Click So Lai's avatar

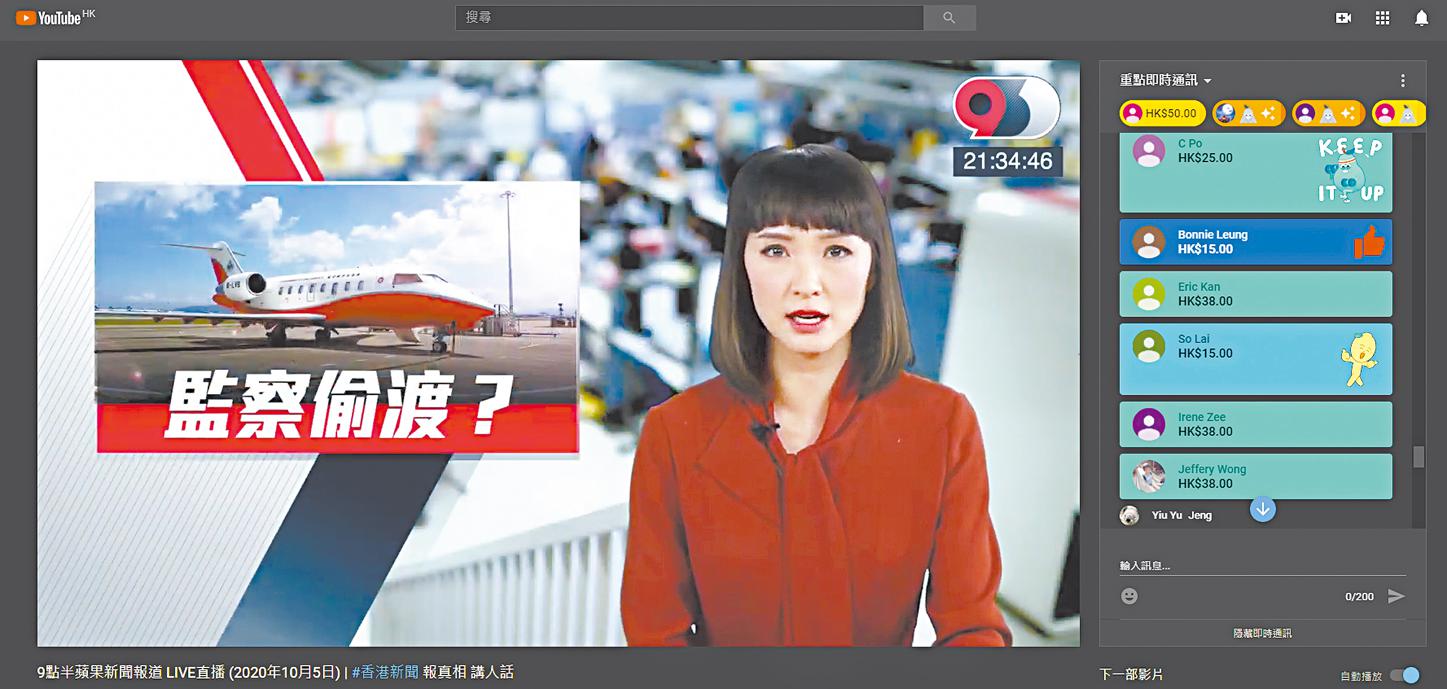pyautogui.click(x=1149, y=346)
